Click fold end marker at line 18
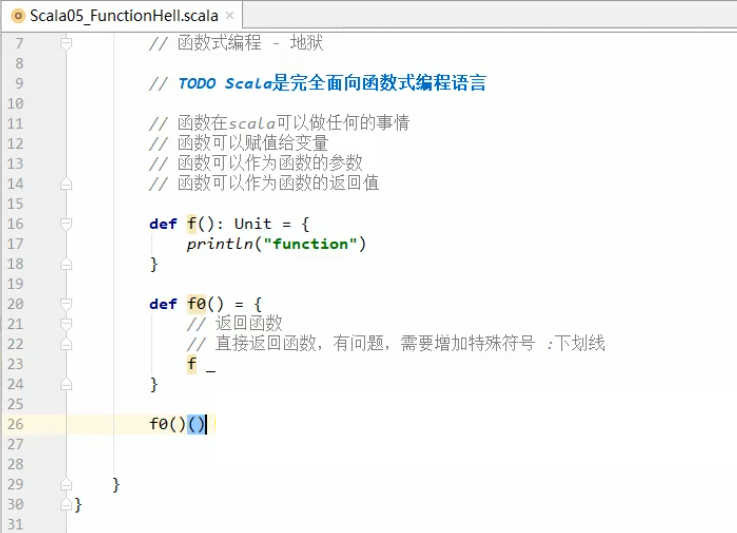The height and width of the screenshot is (533, 737). tap(66, 264)
